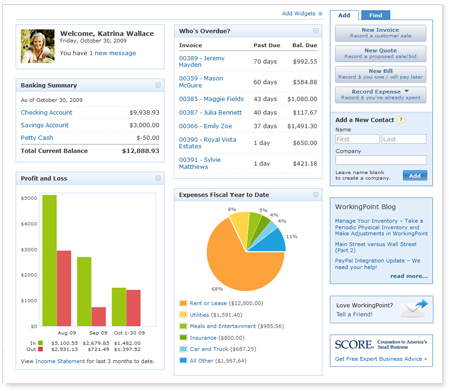Image resolution: width=449 pixels, height=391 pixels.
Task: Open help icon beside Add a New Contact
Action: 401,120
